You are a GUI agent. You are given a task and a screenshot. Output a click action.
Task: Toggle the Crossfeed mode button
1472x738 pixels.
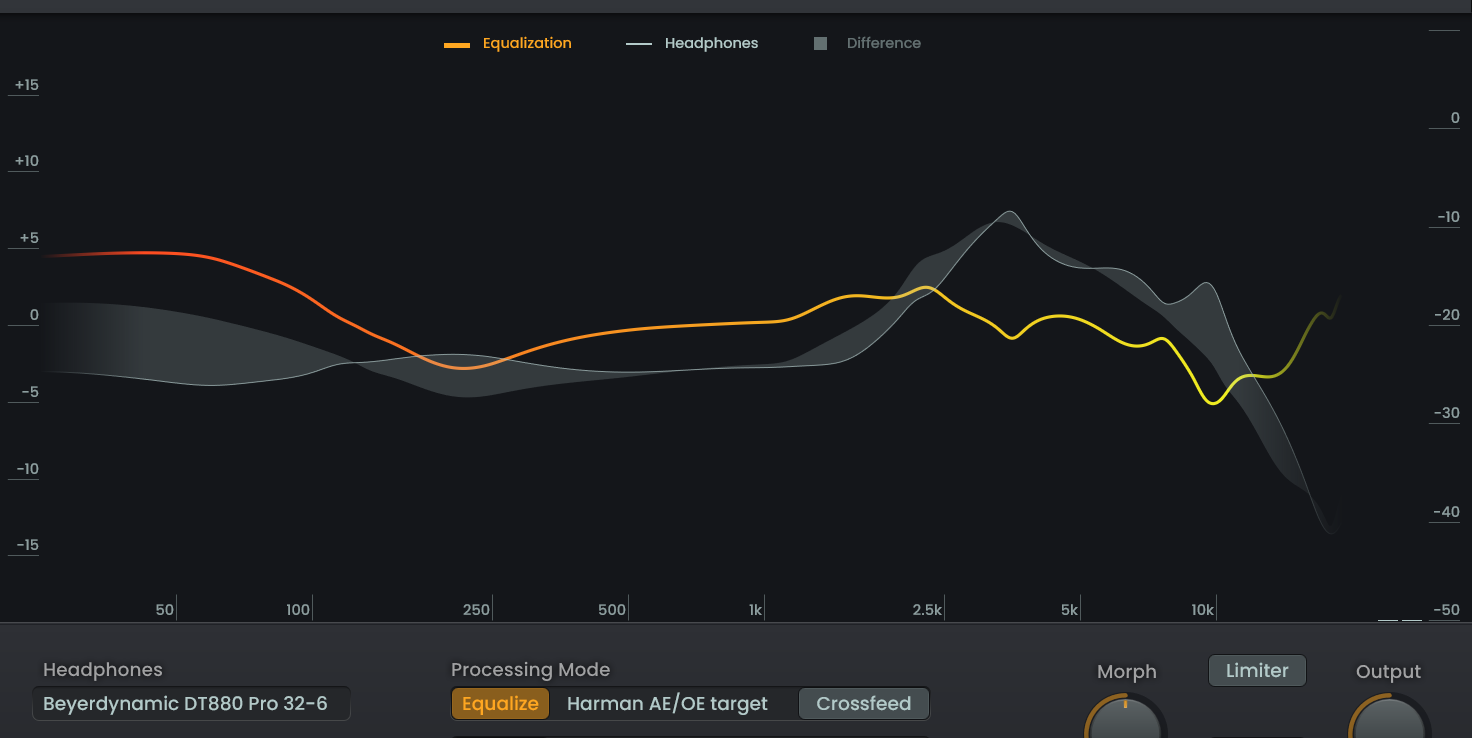(x=863, y=704)
